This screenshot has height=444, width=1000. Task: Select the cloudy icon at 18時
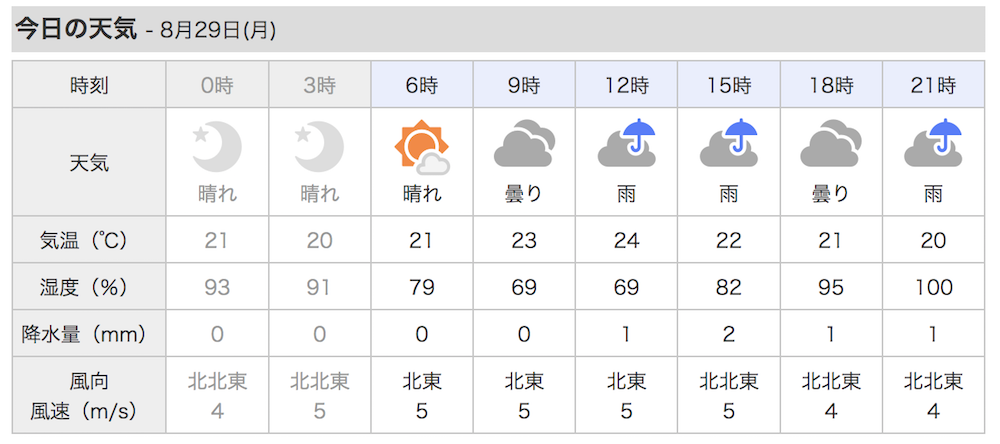click(x=831, y=144)
